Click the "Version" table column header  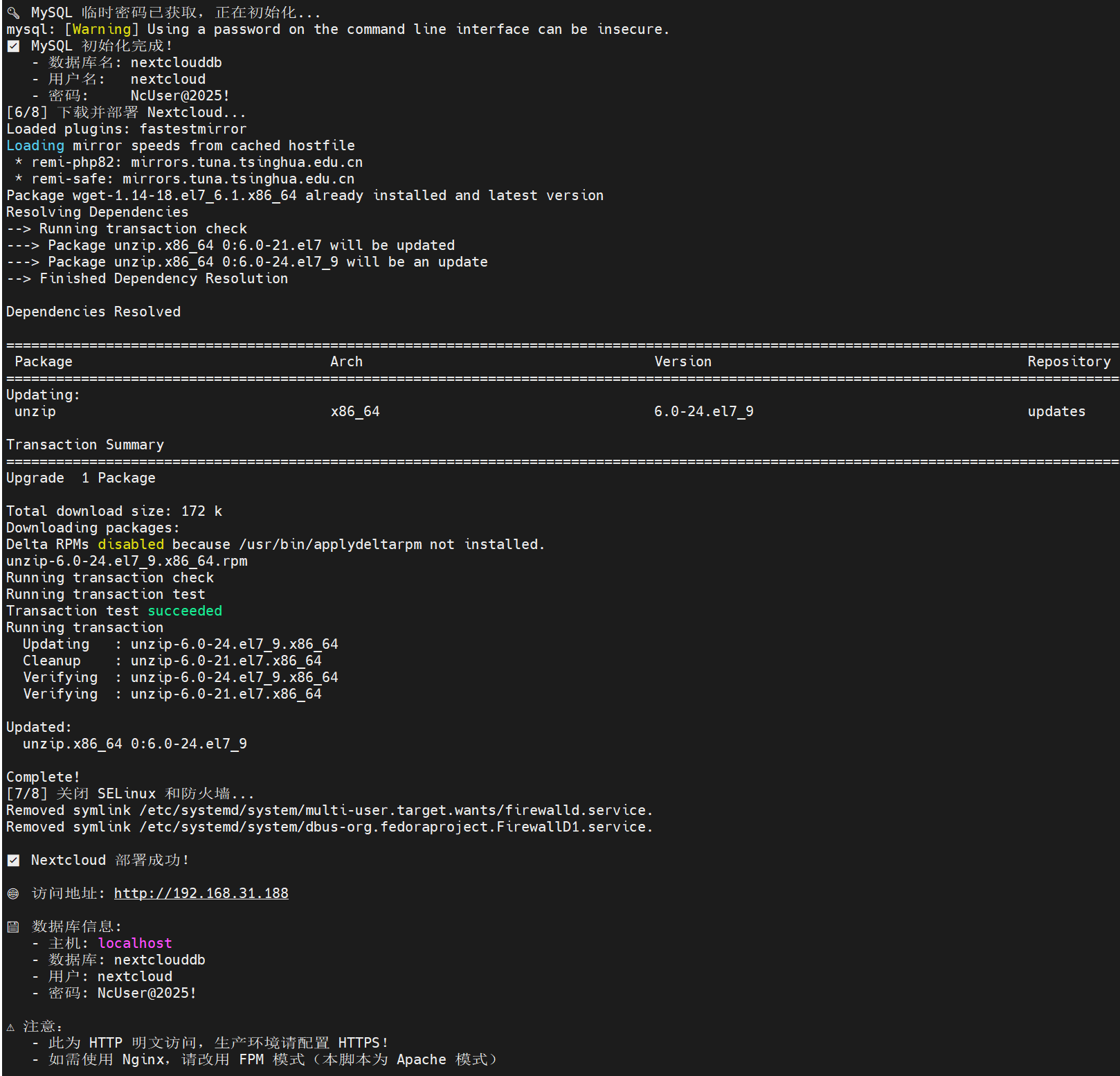[683, 361]
